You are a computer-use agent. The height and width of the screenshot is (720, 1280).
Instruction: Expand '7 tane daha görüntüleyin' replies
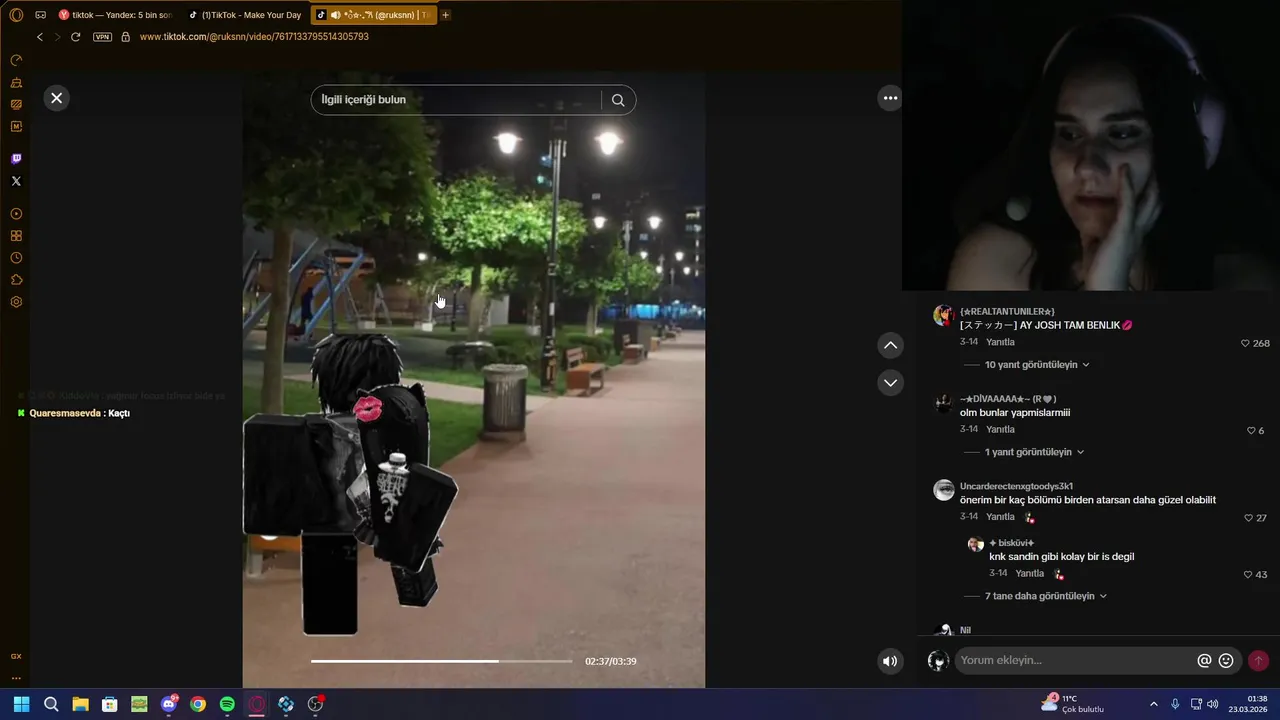(1046, 596)
